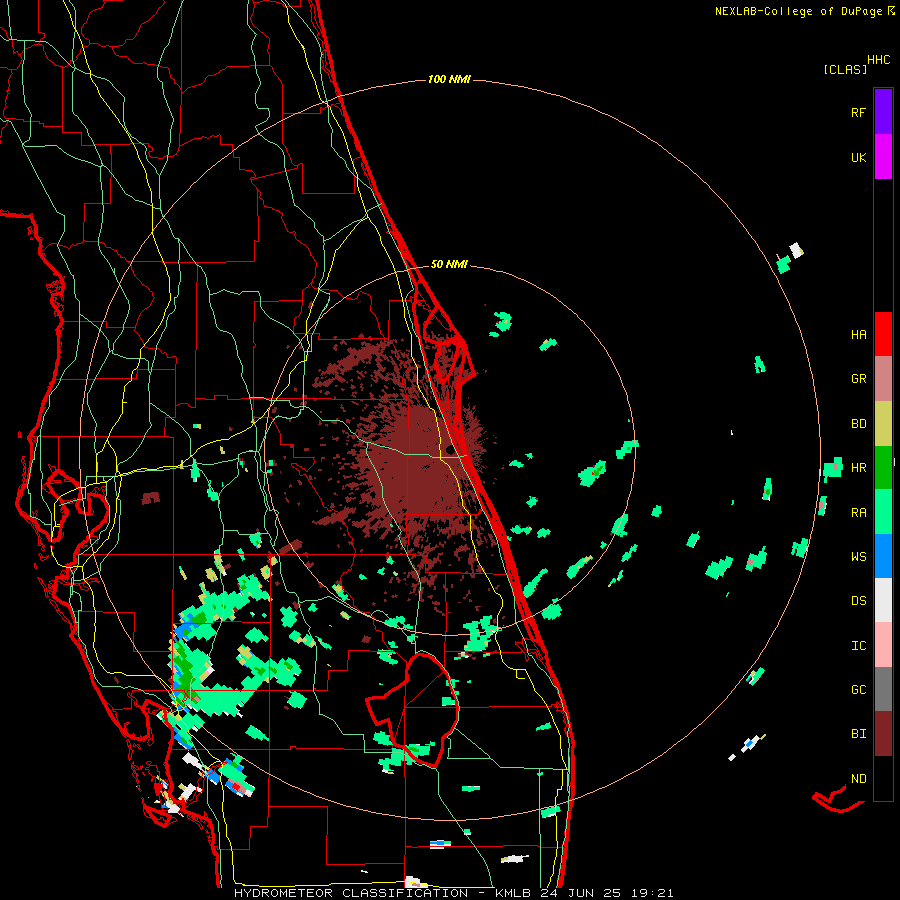Pick the RA light green legend swatch
This screenshot has height=900, width=900.
pos(883,512)
